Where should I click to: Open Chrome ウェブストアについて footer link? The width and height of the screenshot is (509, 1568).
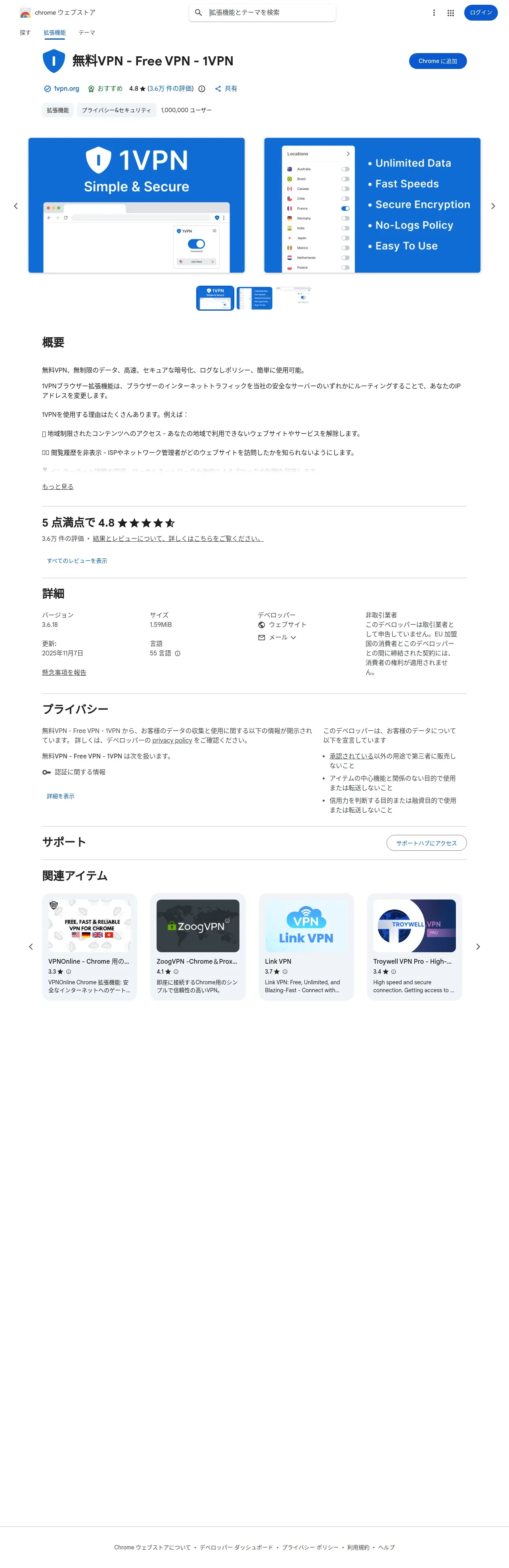152,1547
